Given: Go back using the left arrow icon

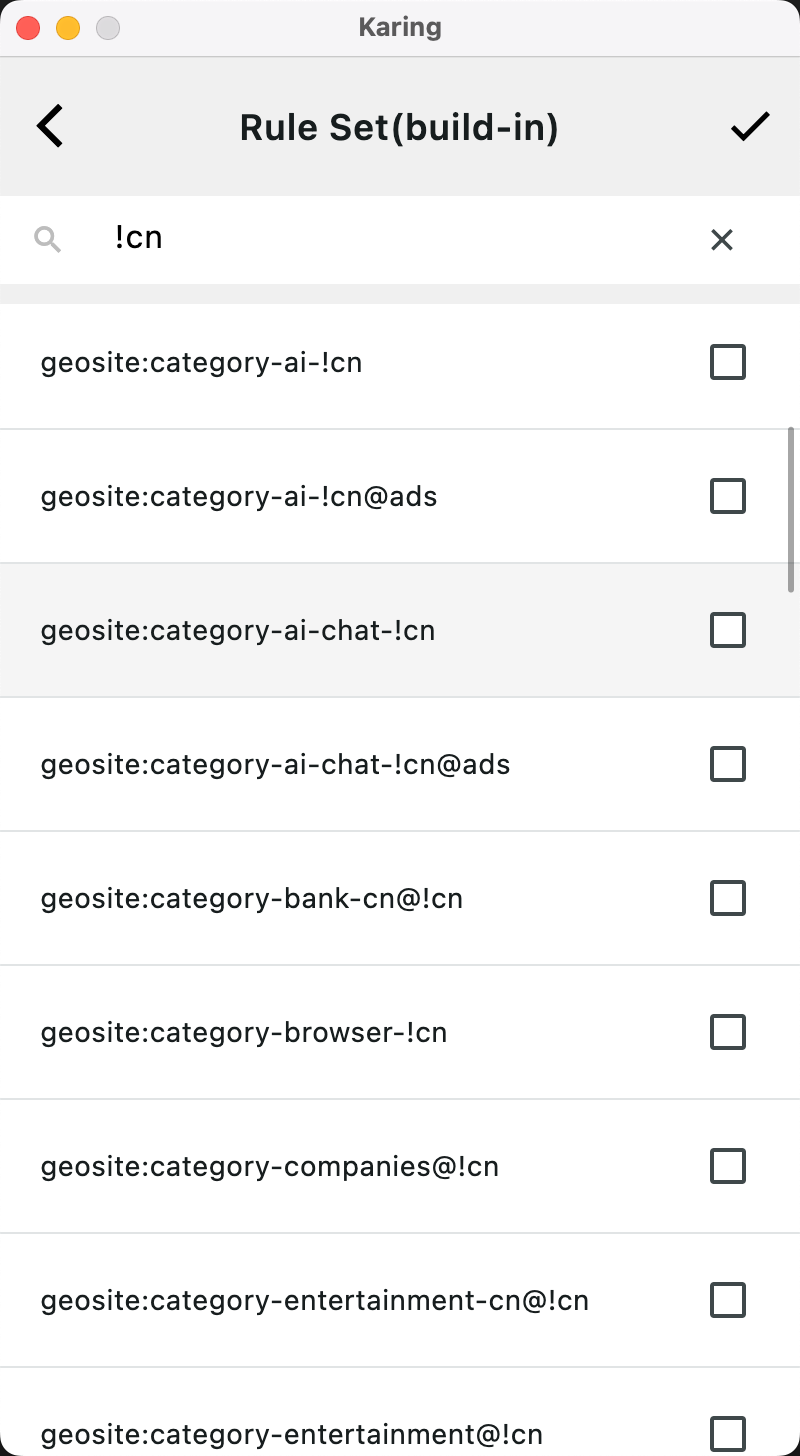Looking at the screenshot, I should (x=50, y=127).
